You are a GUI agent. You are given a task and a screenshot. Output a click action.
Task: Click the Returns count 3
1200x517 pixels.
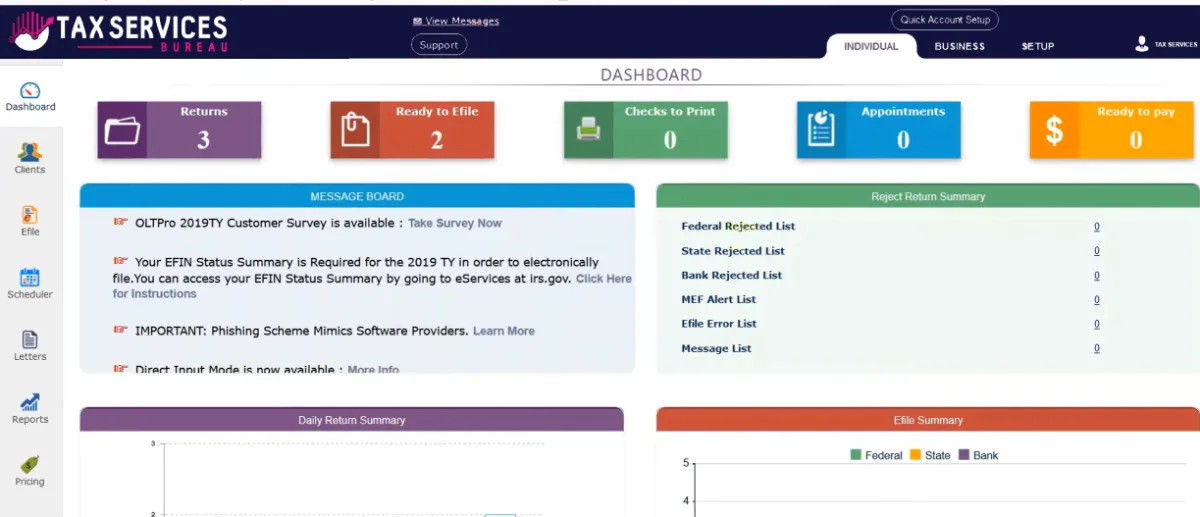pyautogui.click(x=203, y=140)
